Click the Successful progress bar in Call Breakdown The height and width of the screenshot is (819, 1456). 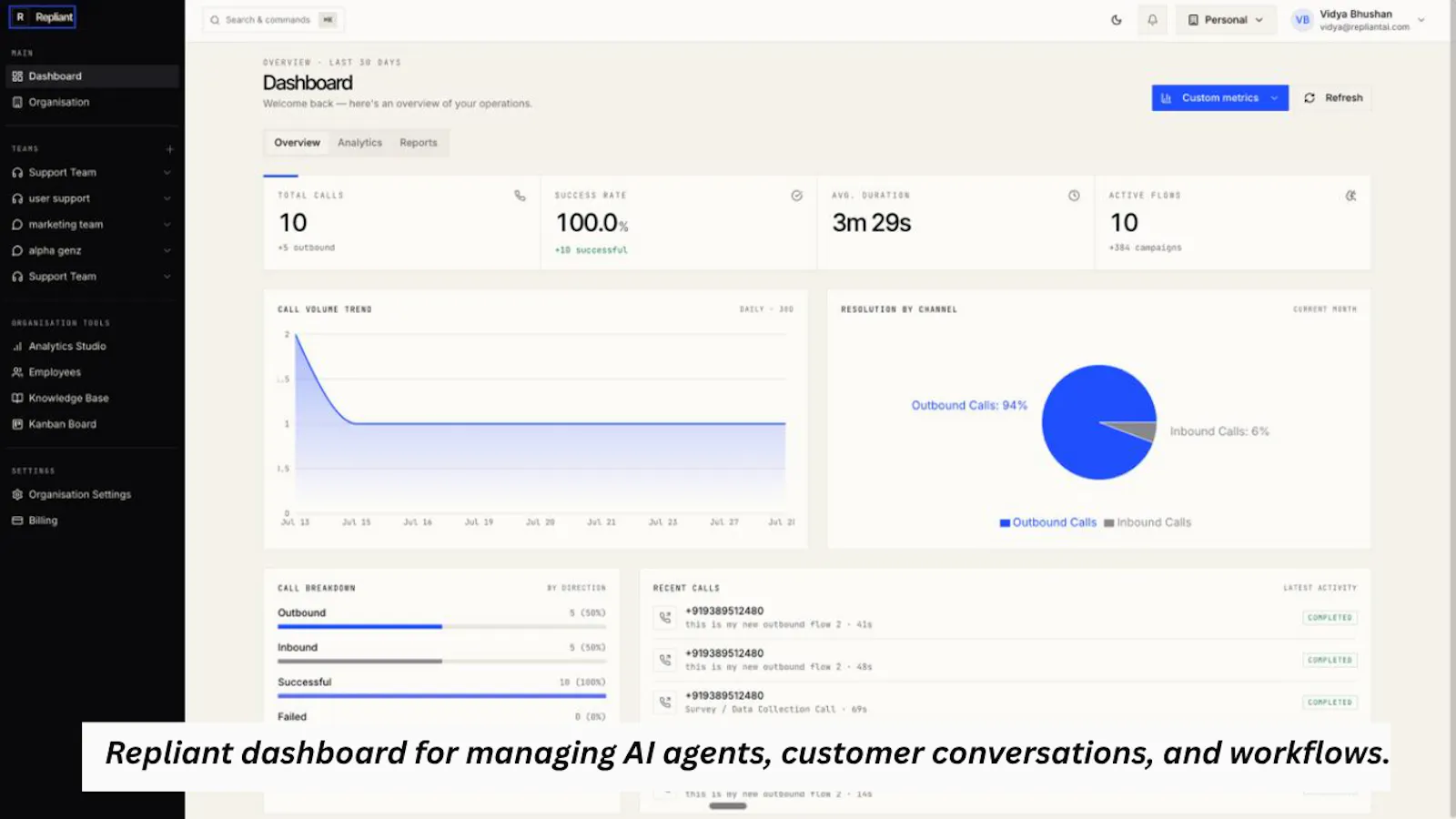pos(441,695)
